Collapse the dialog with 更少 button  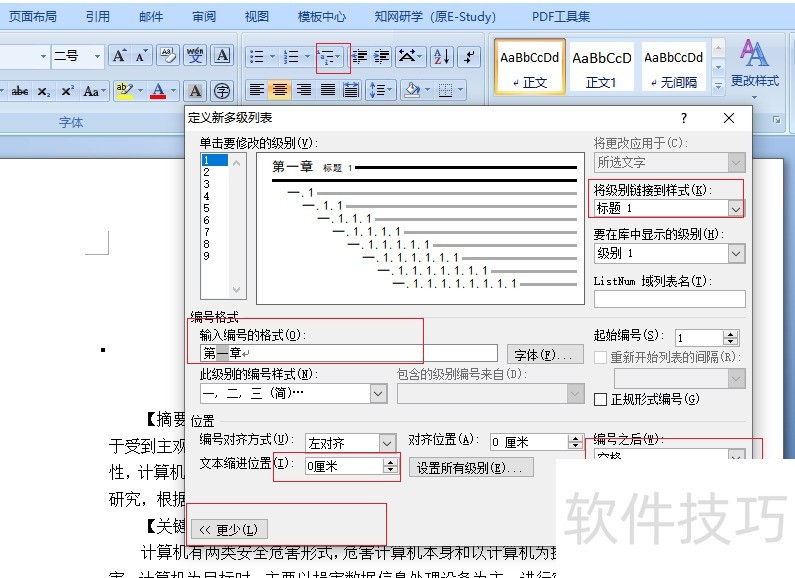click(x=230, y=530)
